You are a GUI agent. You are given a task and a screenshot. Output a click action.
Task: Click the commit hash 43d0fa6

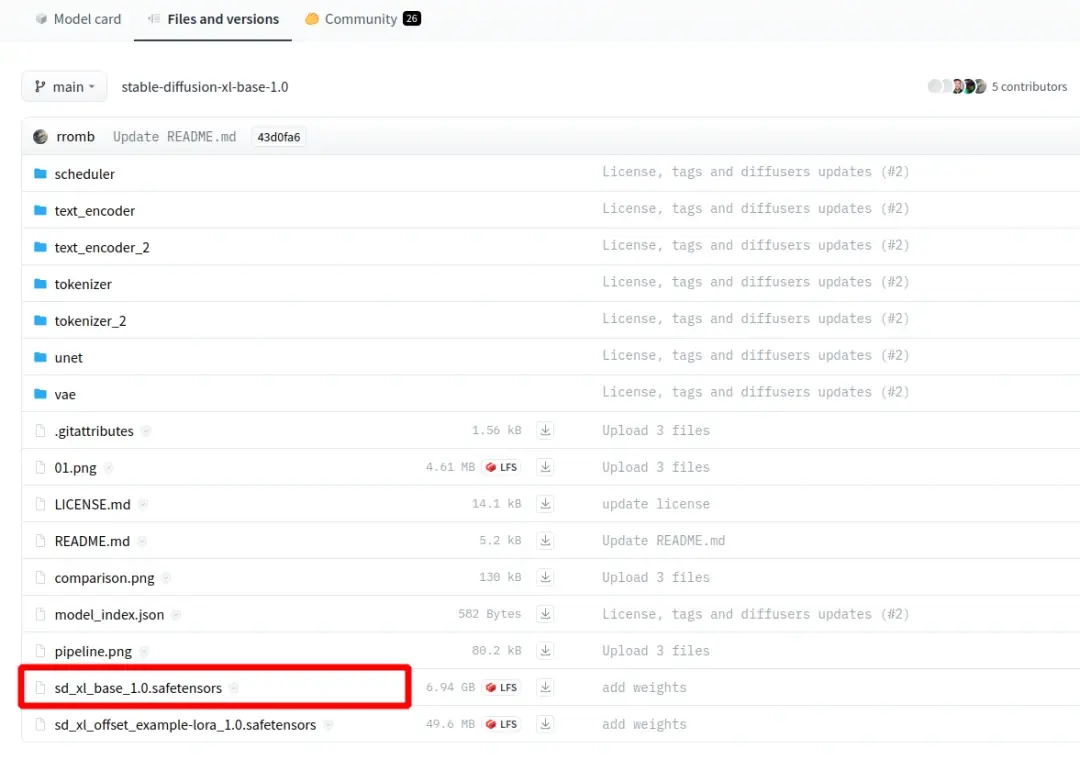[x=278, y=136]
